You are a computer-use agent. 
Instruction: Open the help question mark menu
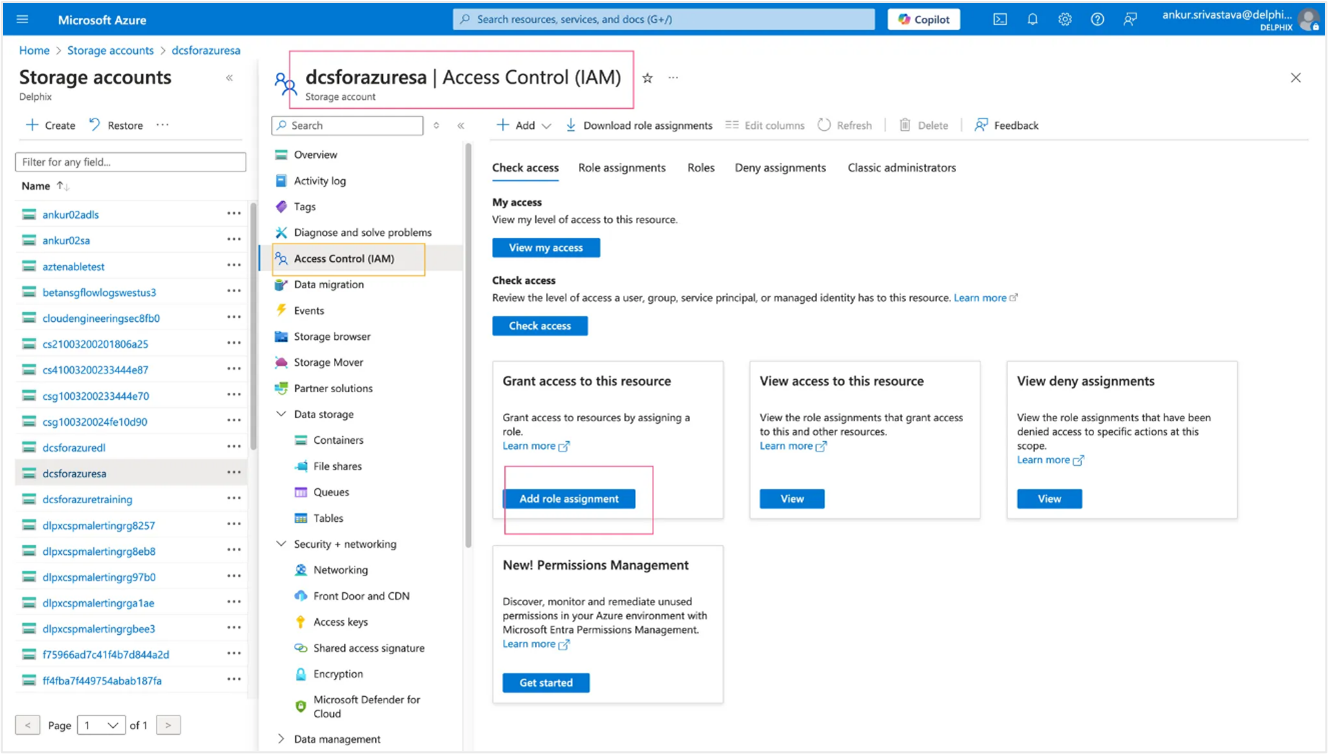pos(1097,19)
